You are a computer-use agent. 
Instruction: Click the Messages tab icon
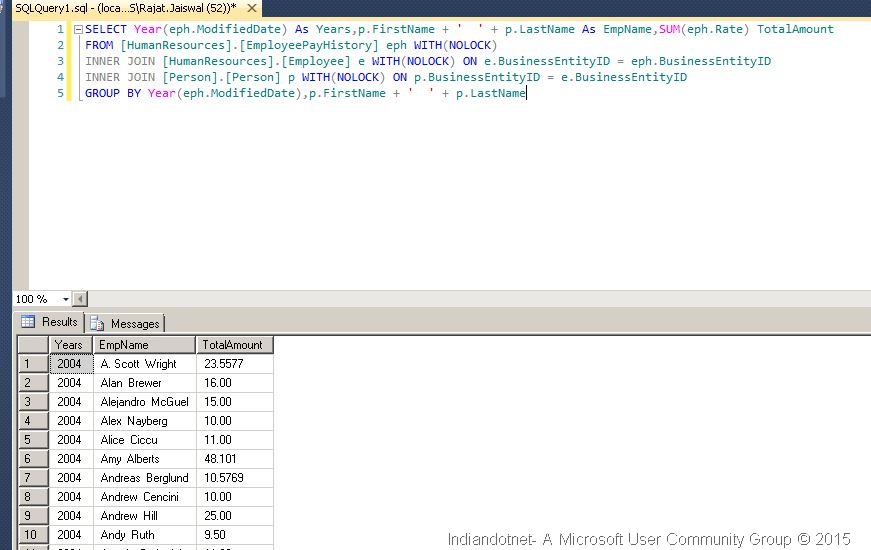[97, 323]
